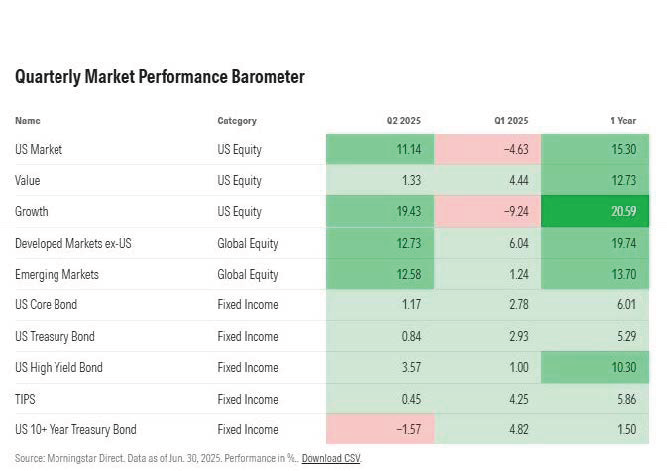Click the red -9.24 Growth Q1 cell
Viewport: 667px width, 471px height.
pyautogui.click(x=487, y=212)
